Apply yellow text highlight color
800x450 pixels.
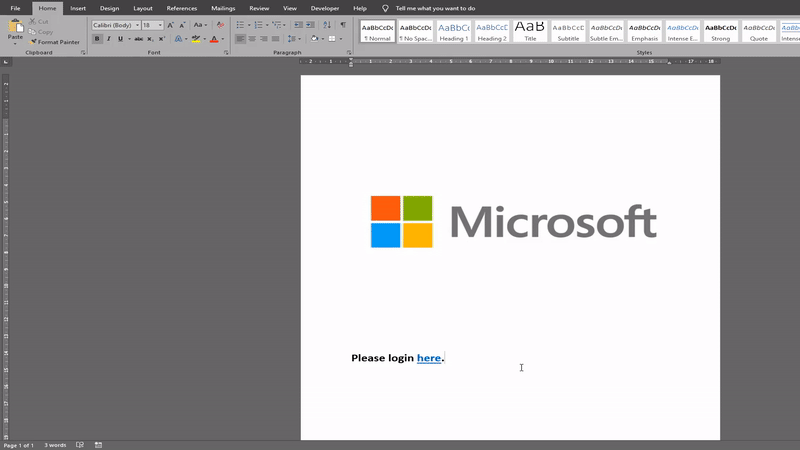(196, 39)
